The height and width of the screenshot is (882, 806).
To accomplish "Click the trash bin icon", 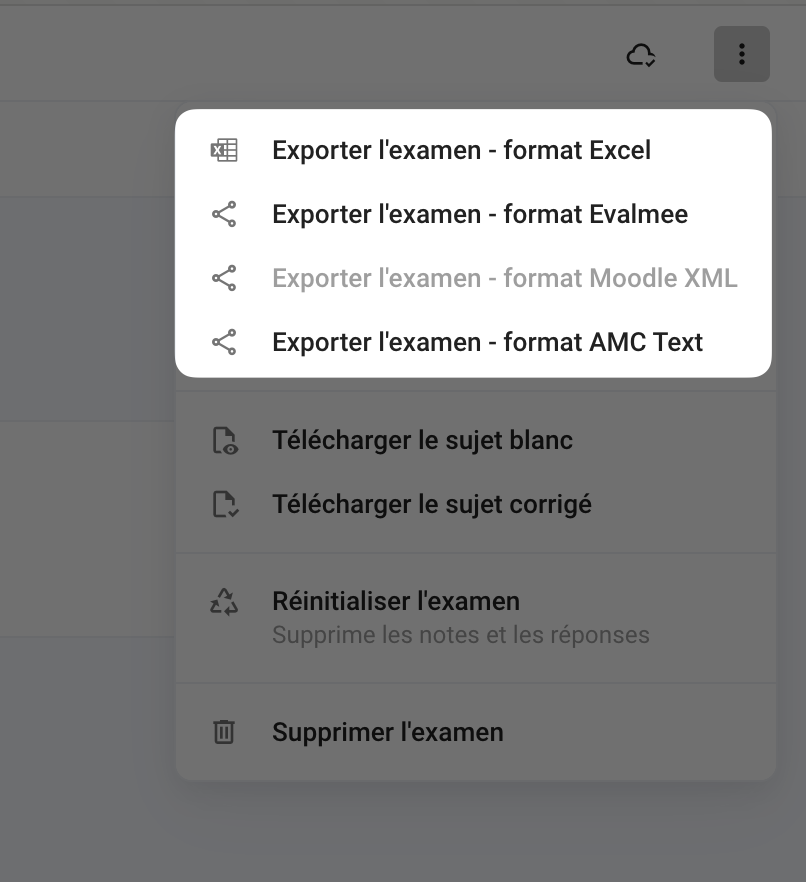I will 224,732.
